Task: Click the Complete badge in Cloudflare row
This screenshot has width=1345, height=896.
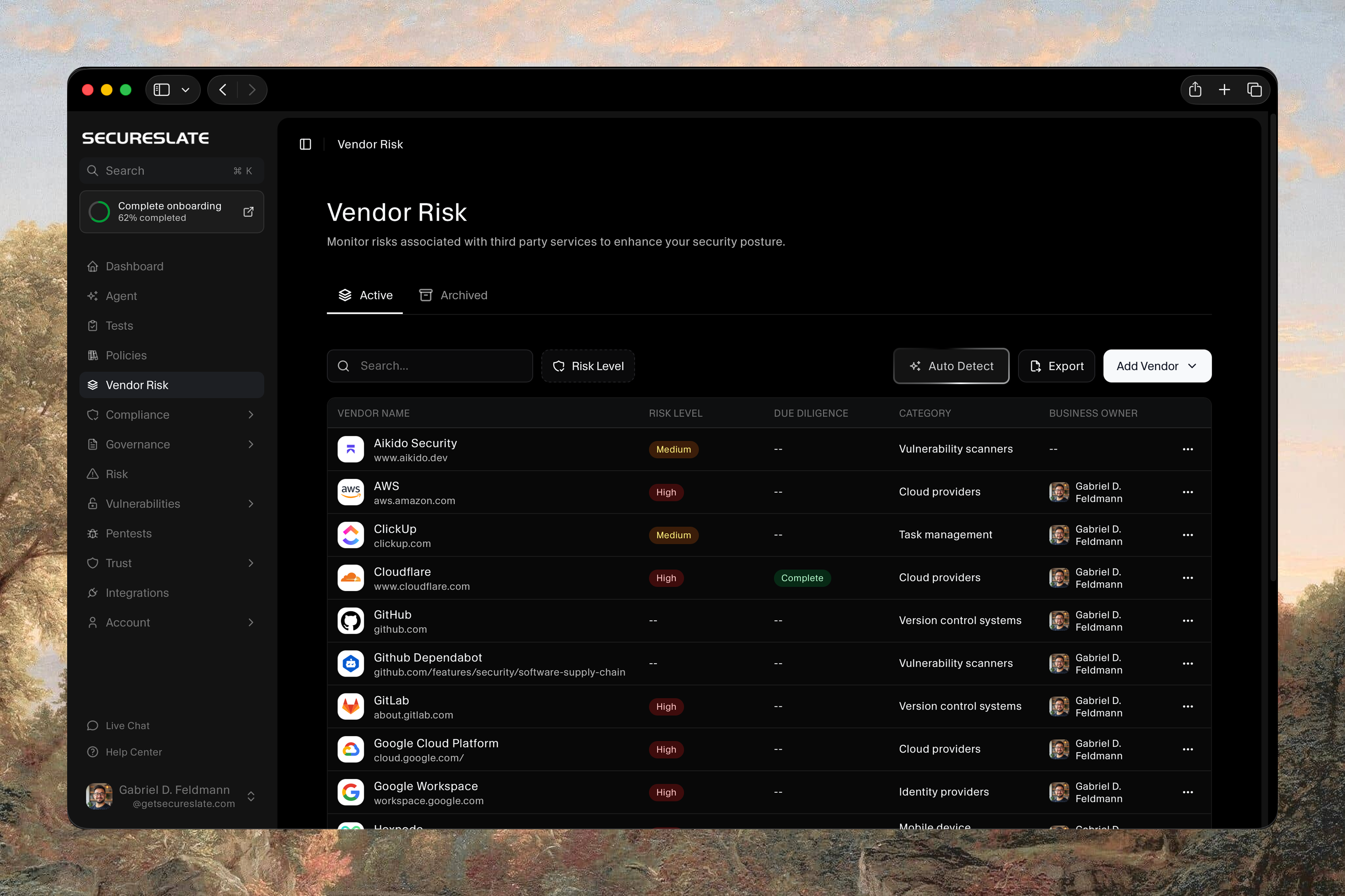Action: click(x=802, y=578)
